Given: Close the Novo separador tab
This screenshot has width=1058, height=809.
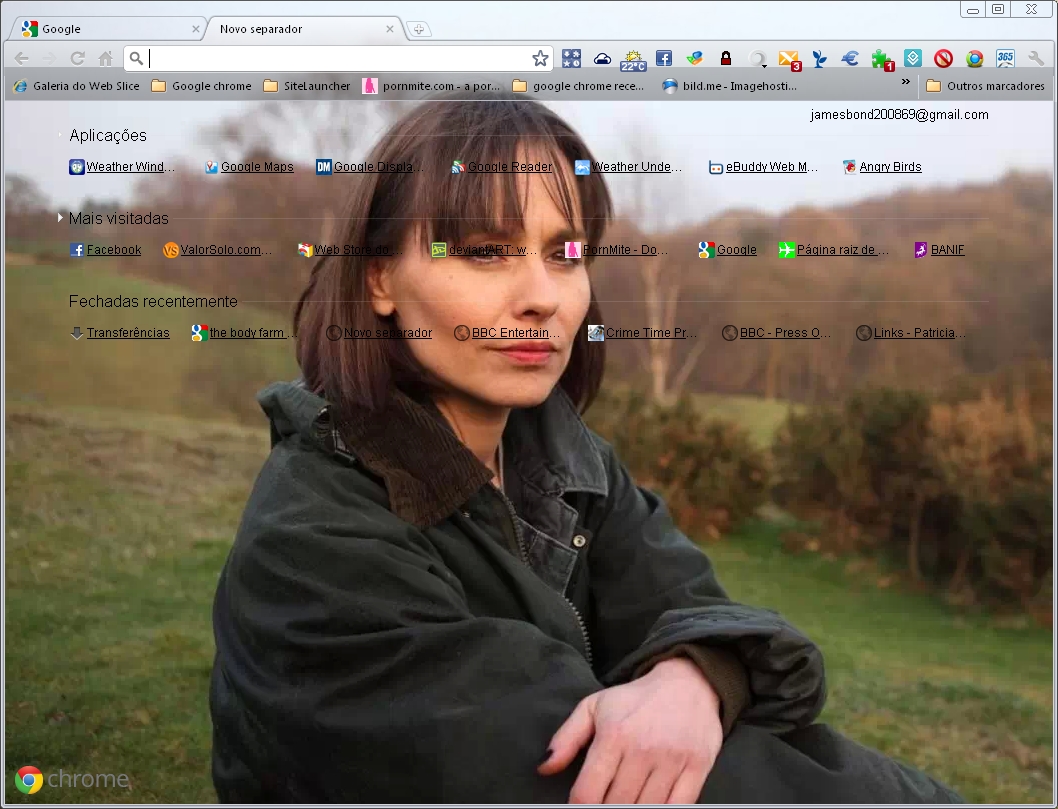Looking at the screenshot, I should click(390, 29).
